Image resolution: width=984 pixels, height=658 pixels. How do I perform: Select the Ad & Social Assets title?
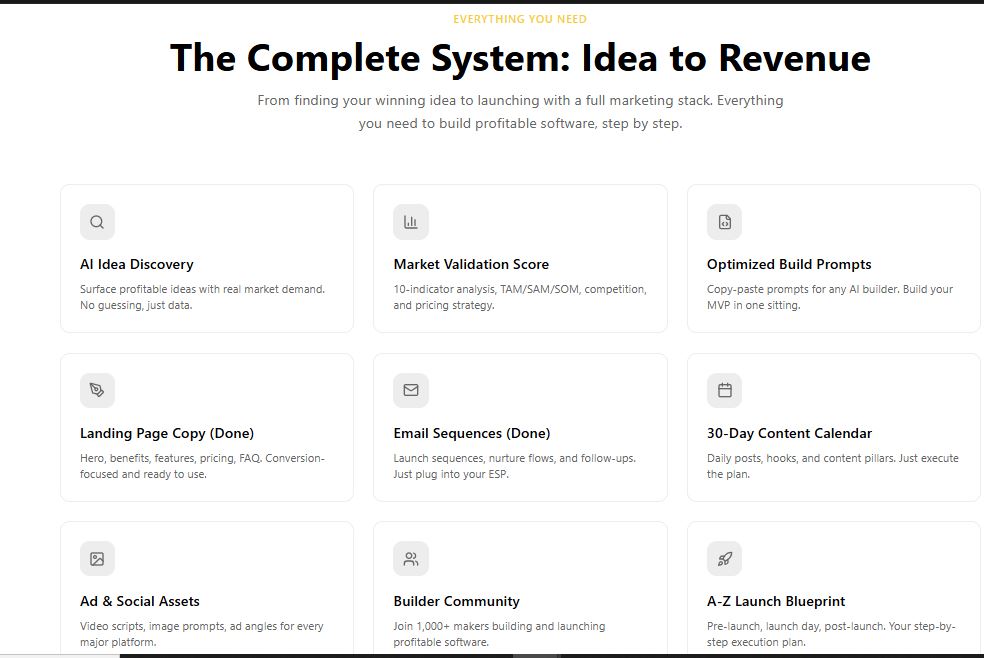[x=139, y=601]
